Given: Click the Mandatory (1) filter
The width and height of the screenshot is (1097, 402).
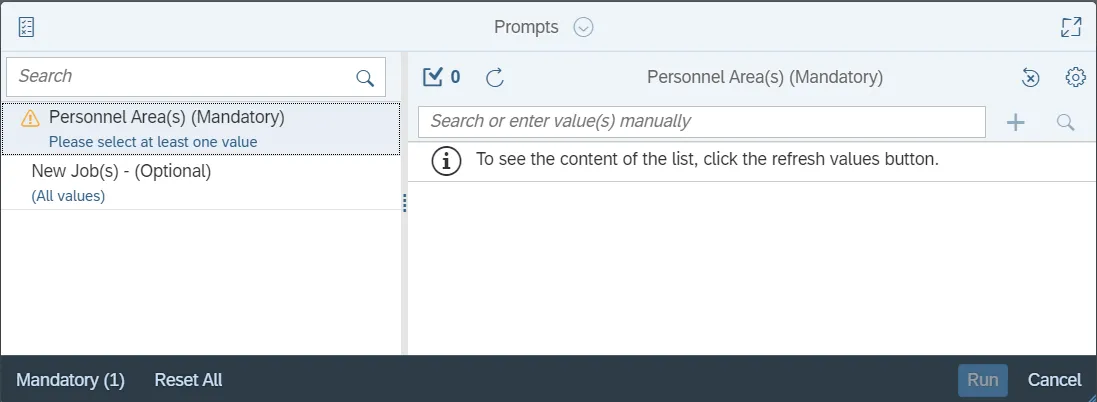Looking at the screenshot, I should [70, 380].
